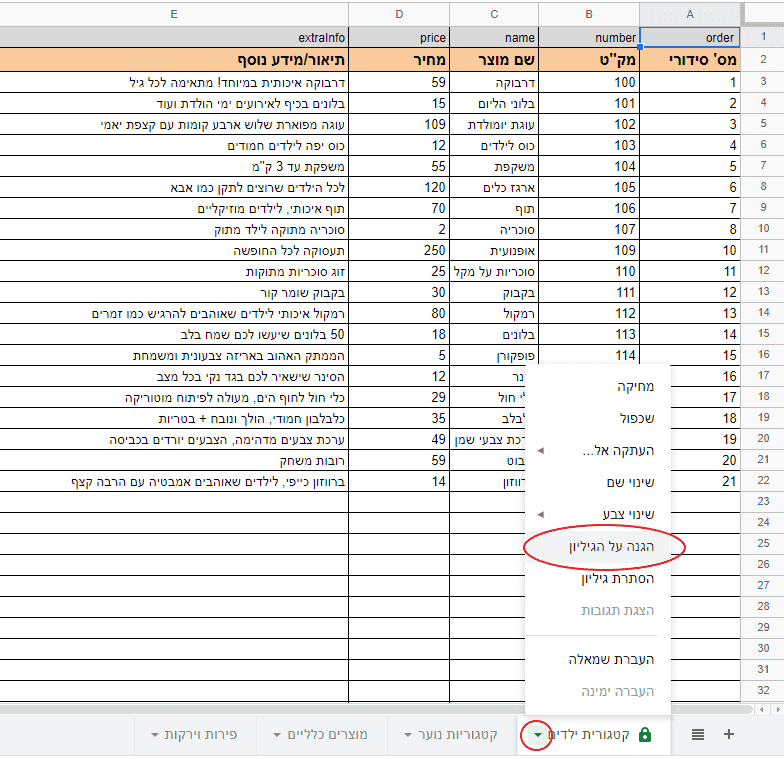Select price cell with value 70
The width and height of the screenshot is (784, 759).
pos(399,208)
